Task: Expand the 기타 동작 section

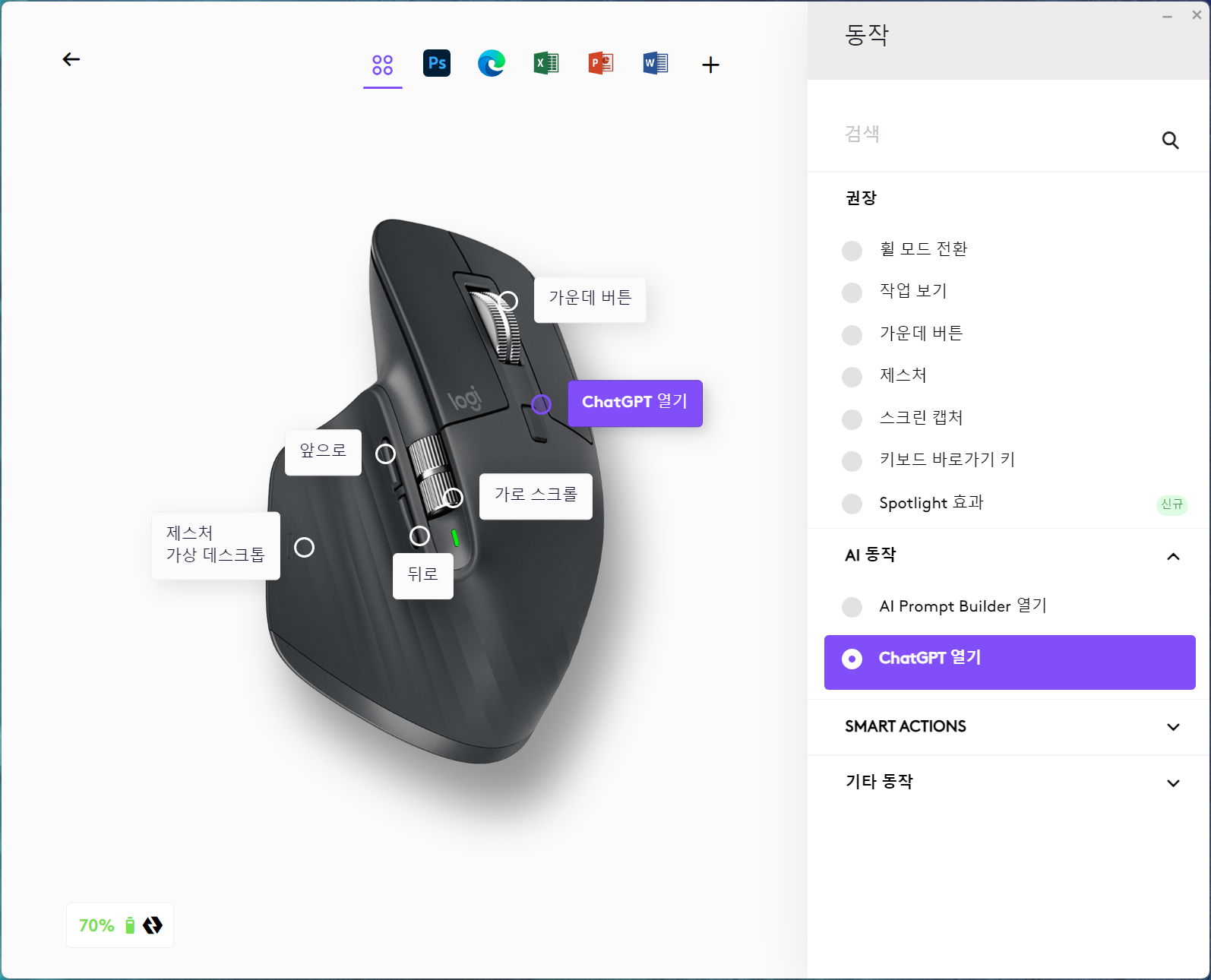Action: point(1173,783)
